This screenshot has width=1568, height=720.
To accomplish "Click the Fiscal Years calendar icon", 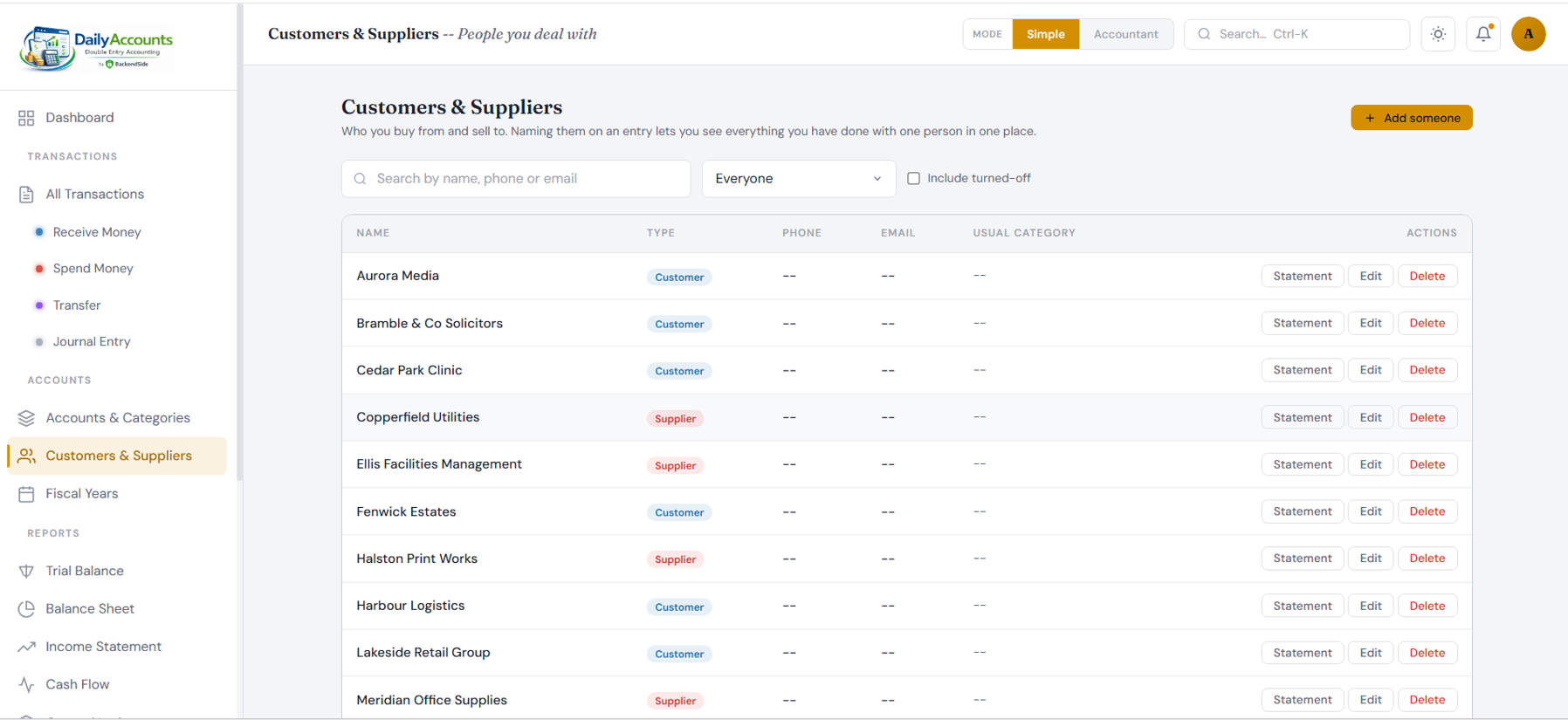I will 26,494.
